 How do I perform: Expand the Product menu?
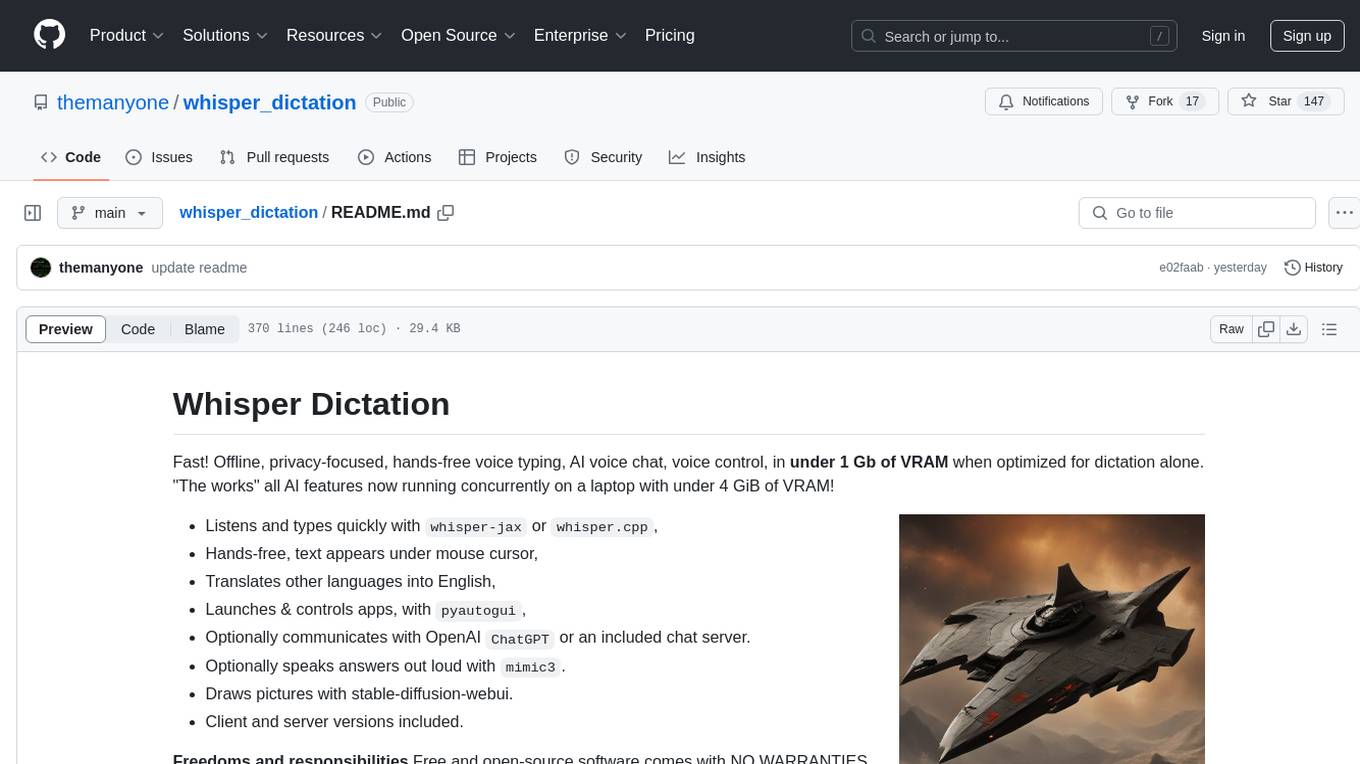tap(127, 35)
